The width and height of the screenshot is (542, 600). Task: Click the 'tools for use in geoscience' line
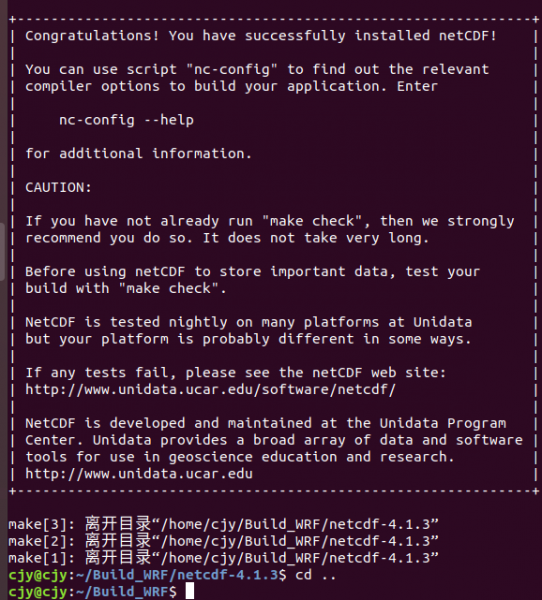pos(240,457)
